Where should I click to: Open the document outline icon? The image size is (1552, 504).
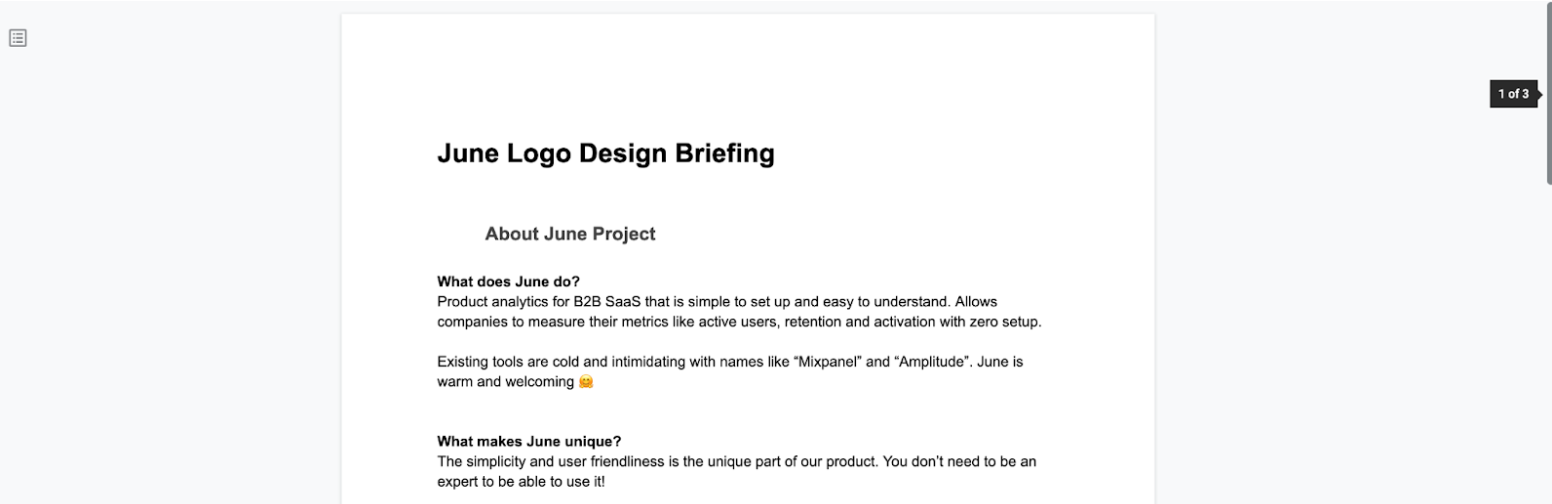coord(18,38)
